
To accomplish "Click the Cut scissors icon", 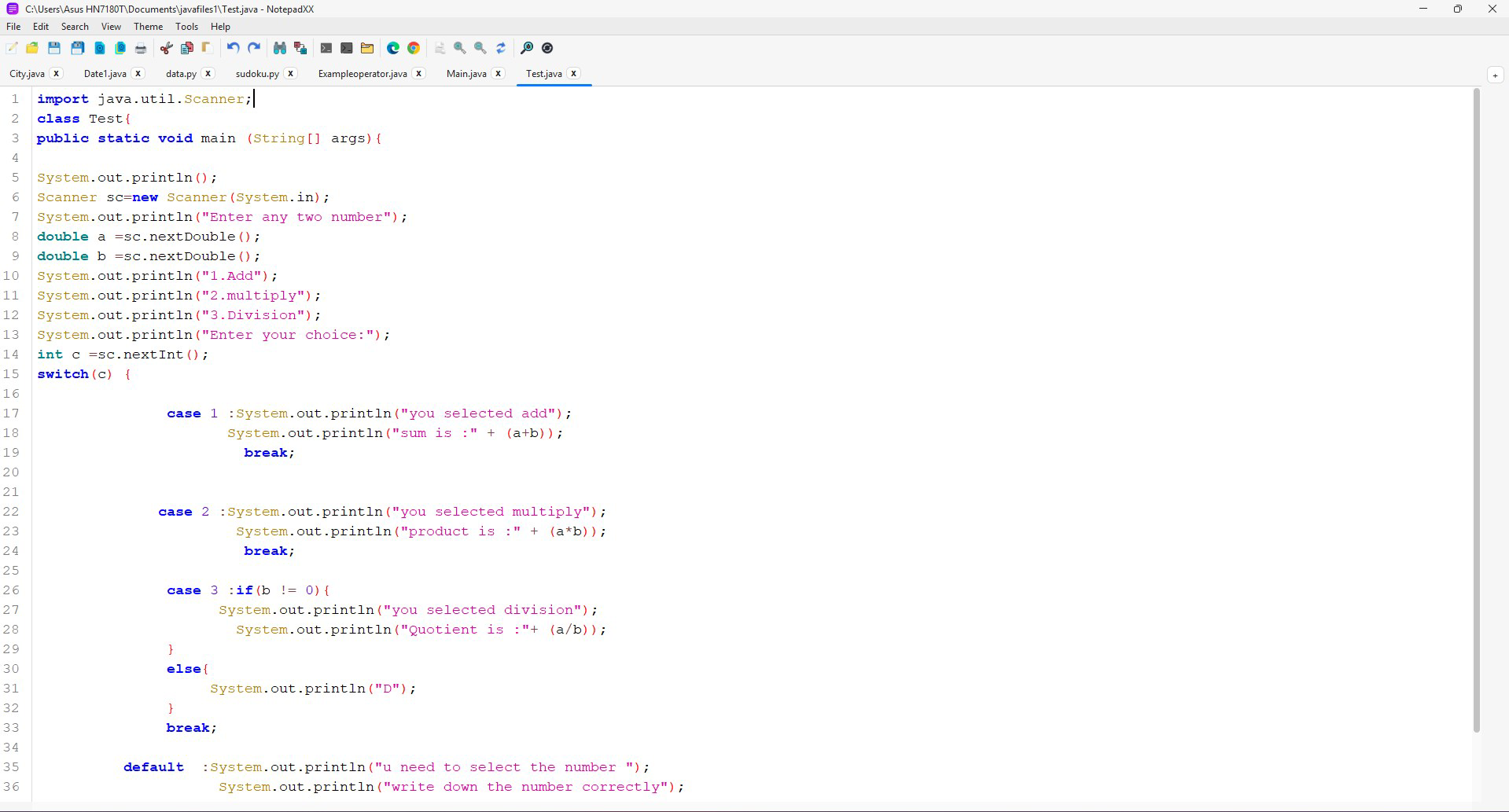I will point(166,48).
